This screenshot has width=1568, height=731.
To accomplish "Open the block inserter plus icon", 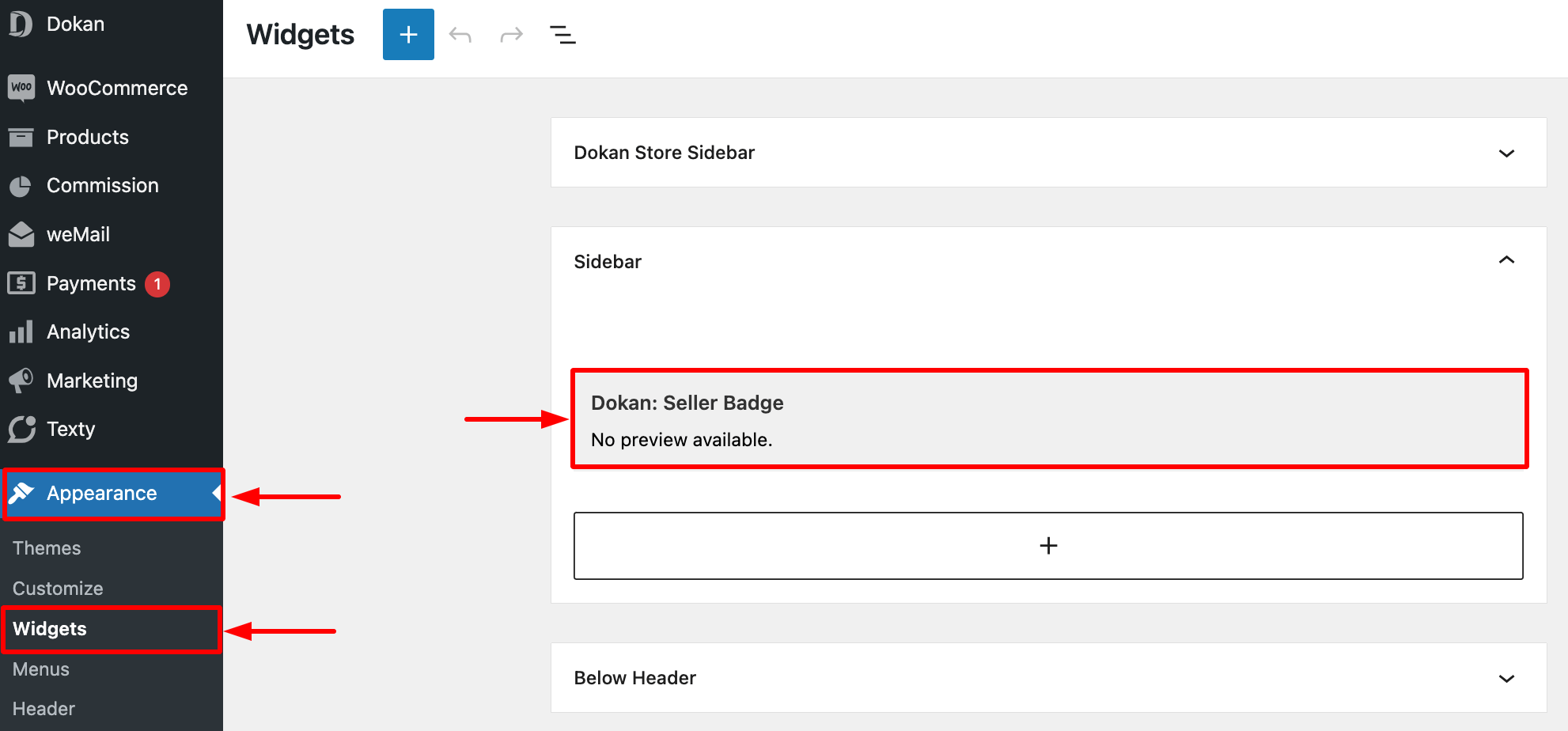I will click(408, 34).
